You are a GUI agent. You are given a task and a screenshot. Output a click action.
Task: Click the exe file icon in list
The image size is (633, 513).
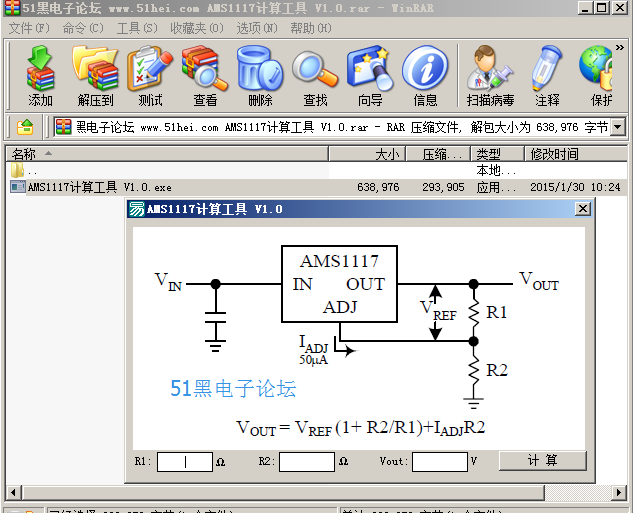(18, 187)
